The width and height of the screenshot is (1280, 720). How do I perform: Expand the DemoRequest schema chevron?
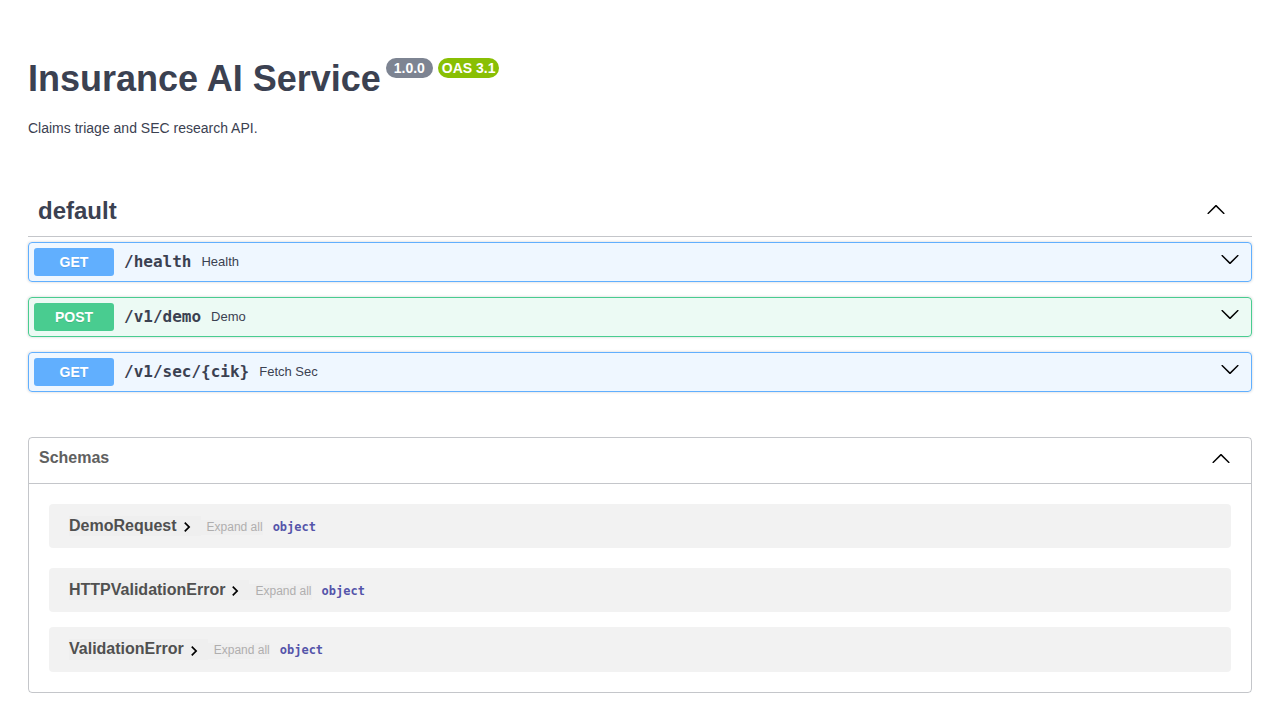pos(187,527)
